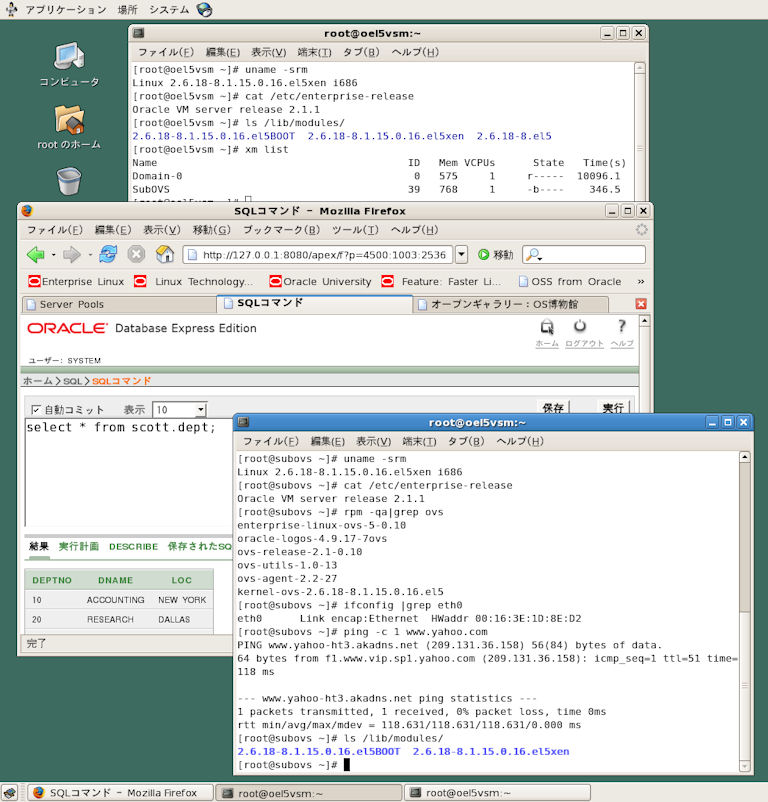The height and width of the screenshot is (802, 768).
Task: Open the forward button history dropdown arrow
Action: pyautogui.click(x=90, y=254)
